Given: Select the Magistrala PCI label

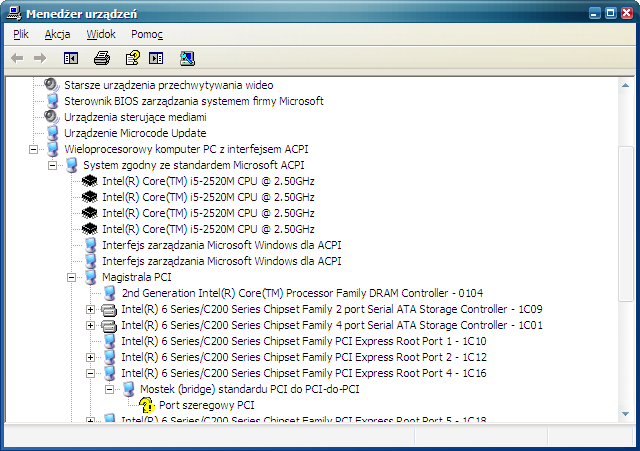Looking at the screenshot, I should [x=137, y=277].
